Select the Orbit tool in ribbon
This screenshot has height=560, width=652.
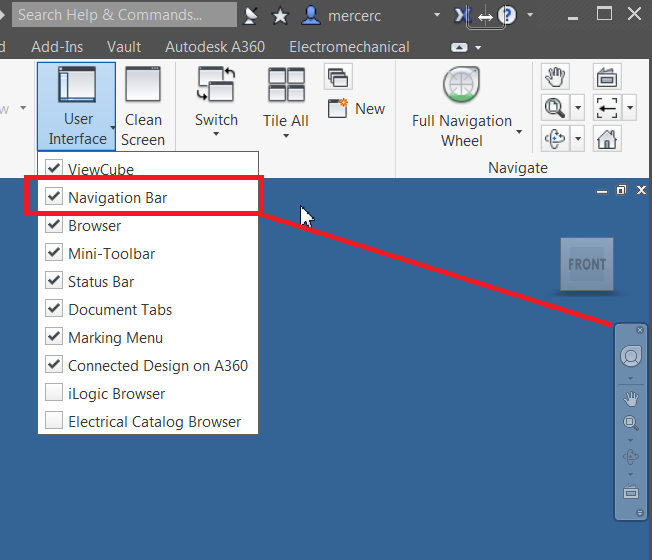555,138
